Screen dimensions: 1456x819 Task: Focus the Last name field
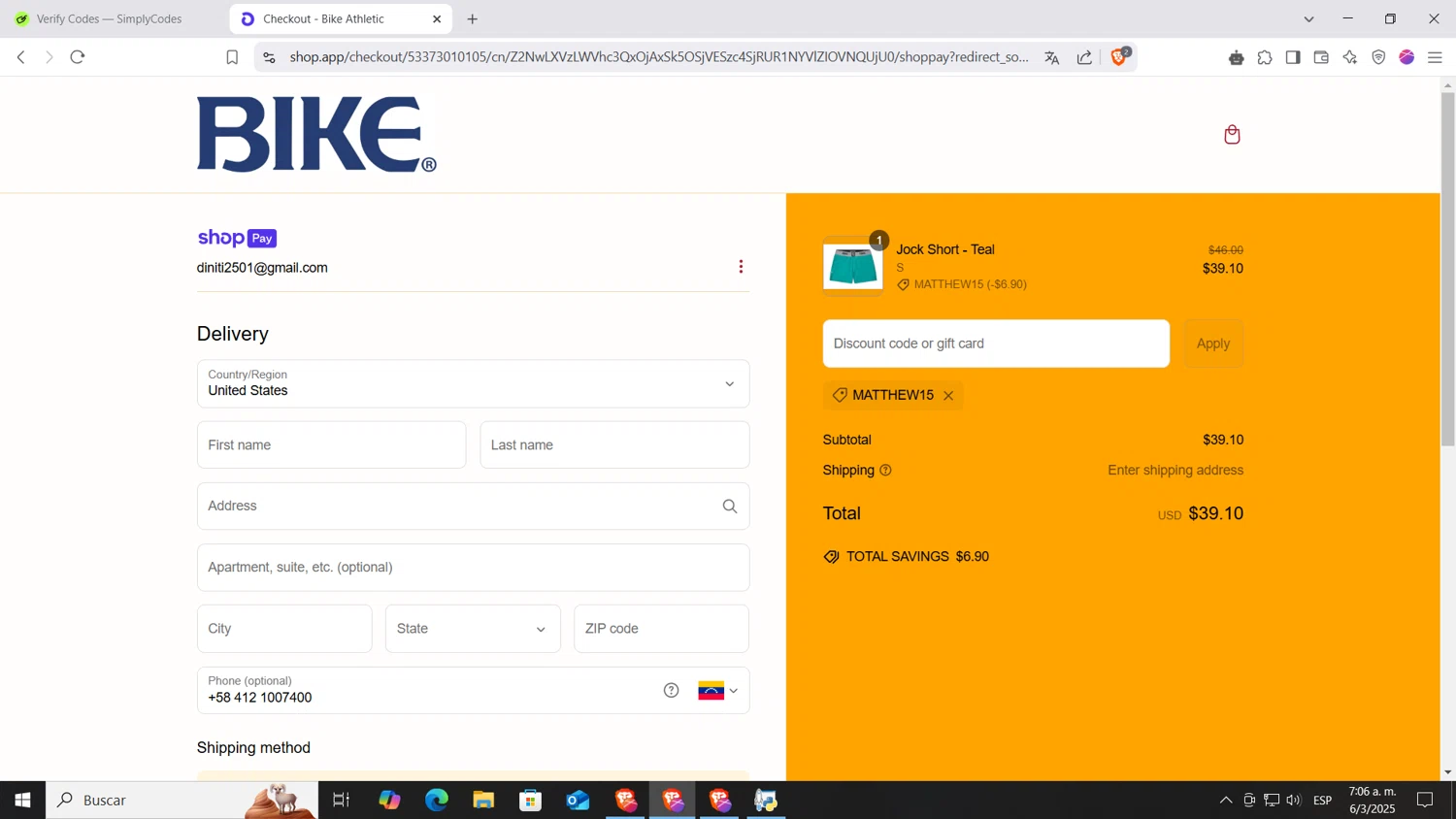pyautogui.click(x=614, y=445)
